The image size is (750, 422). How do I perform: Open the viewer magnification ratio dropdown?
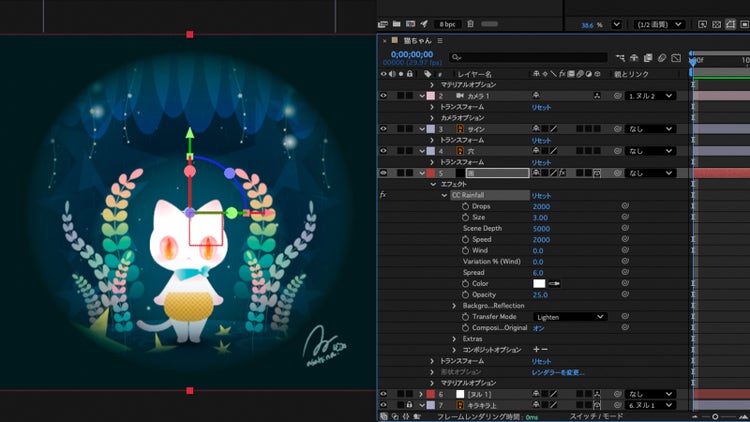617,24
